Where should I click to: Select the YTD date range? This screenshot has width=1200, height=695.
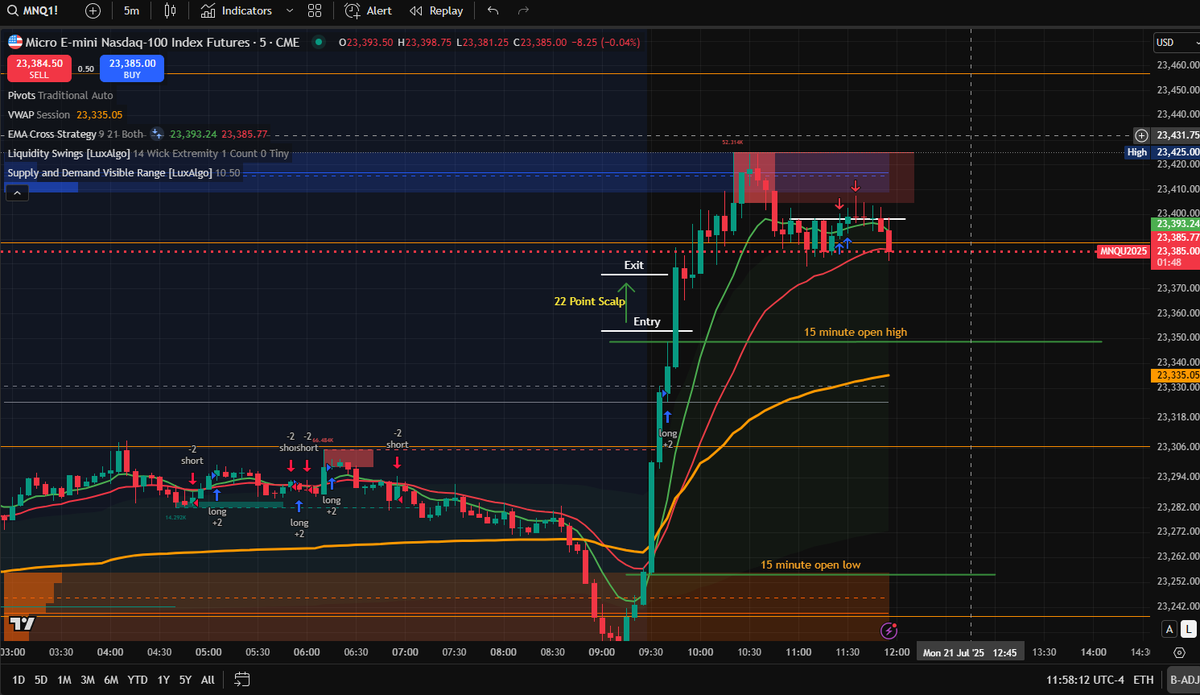(139, 680)
